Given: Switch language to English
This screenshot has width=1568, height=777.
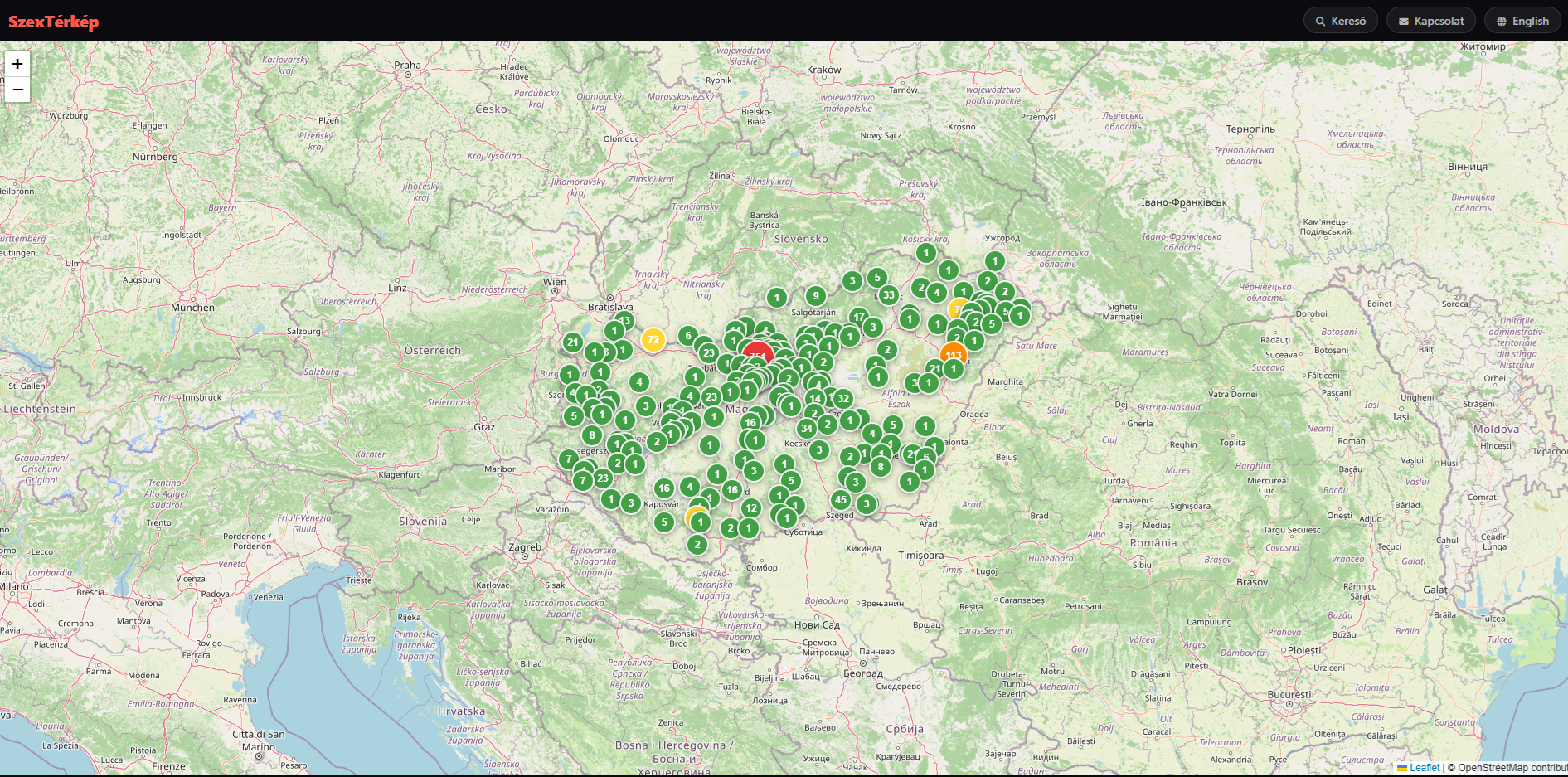Looking at the screenshot, I should [1522, 21].
